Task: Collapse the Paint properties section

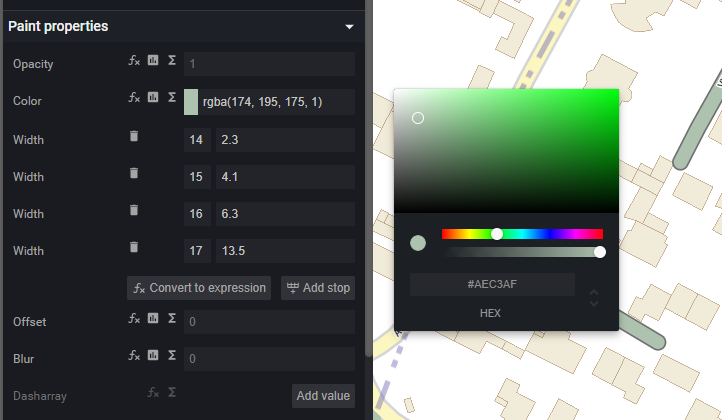Action: tap(349, 27)
